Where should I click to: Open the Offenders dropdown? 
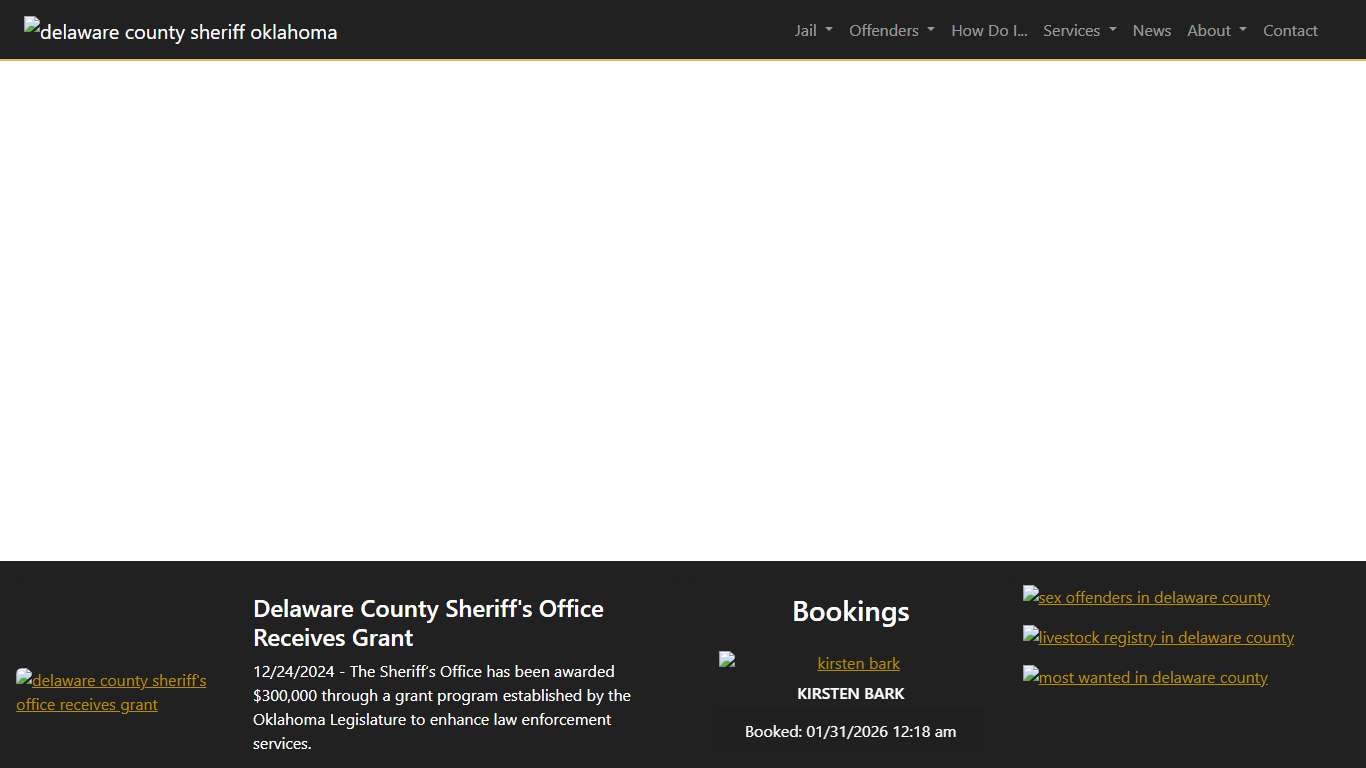pos(890,30)
